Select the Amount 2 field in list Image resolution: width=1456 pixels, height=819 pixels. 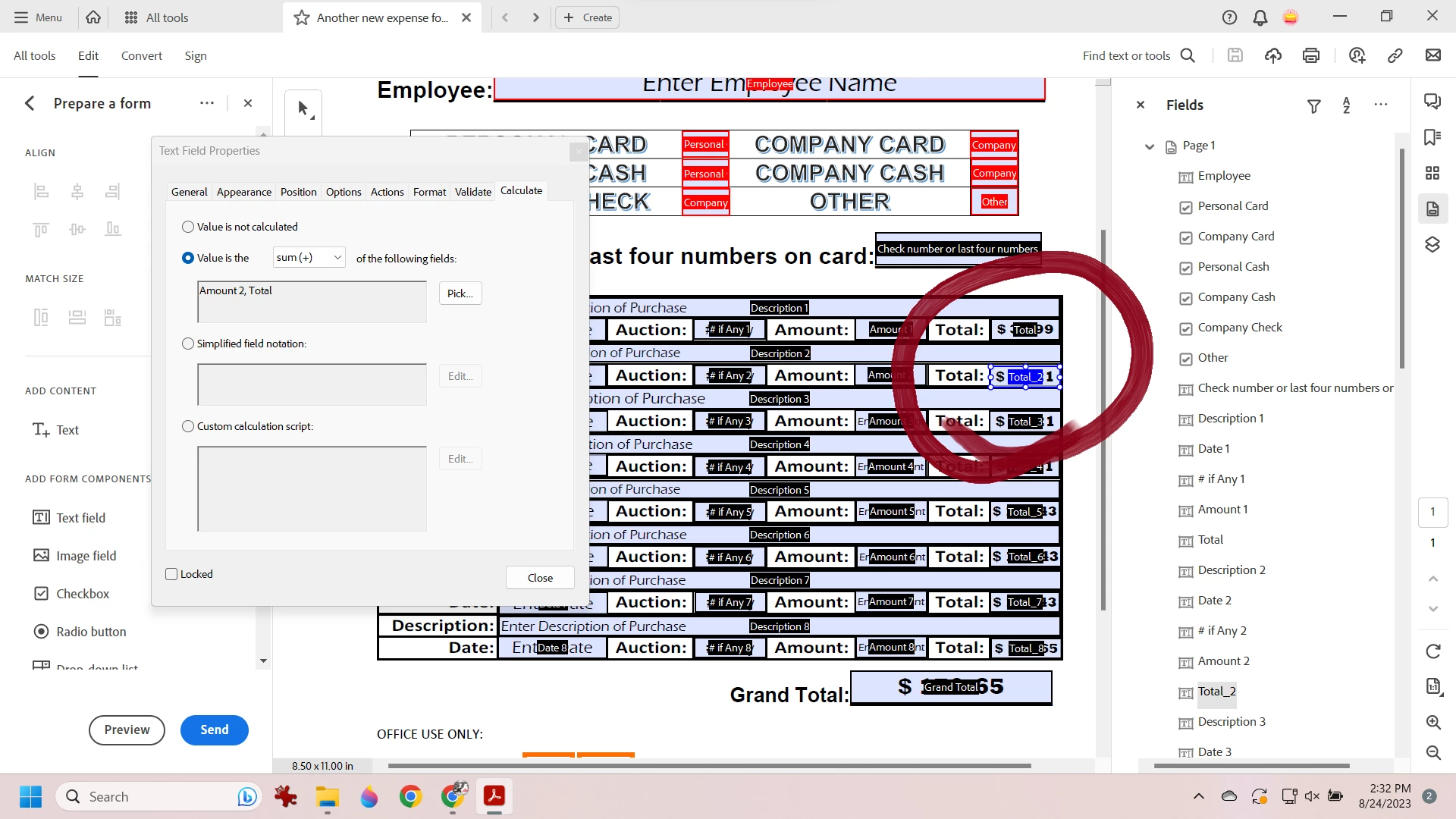point(1223,661)
